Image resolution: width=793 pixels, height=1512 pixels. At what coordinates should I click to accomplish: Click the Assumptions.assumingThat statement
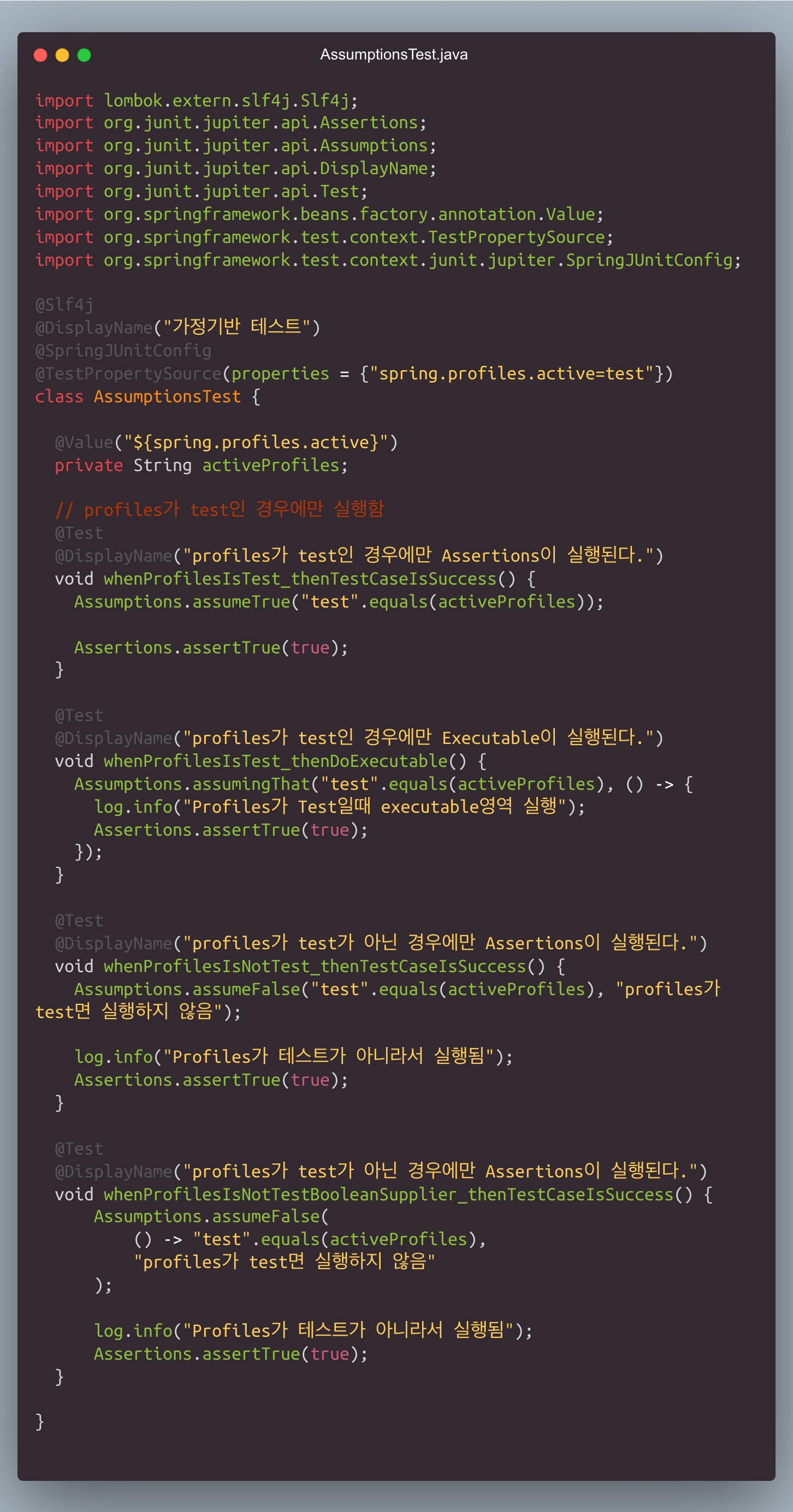click(x=383, y=784)
